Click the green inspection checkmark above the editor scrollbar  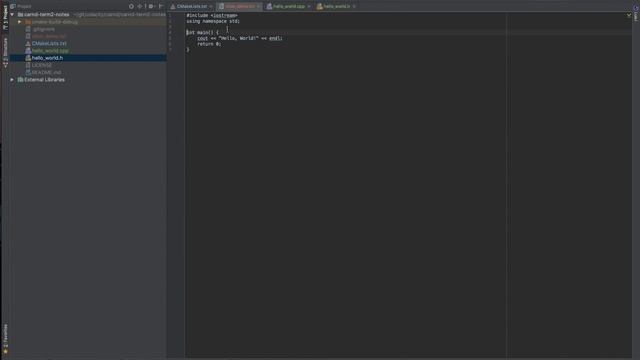click(x=629, y=15)
